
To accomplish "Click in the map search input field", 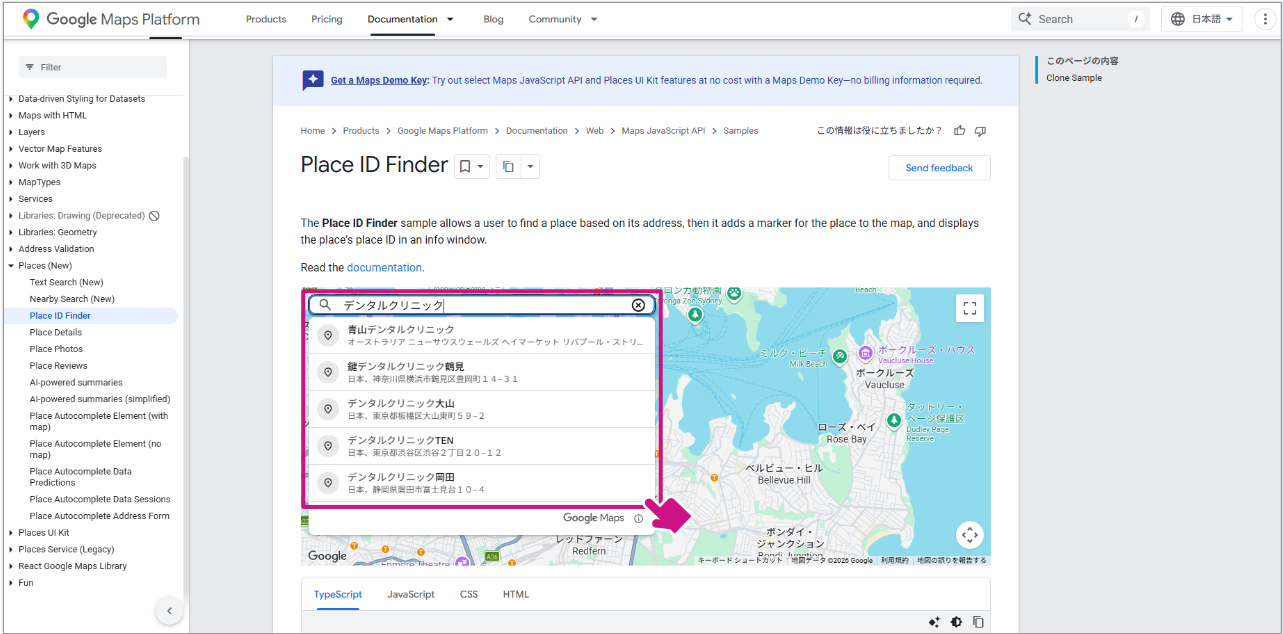I will [481, 305].
